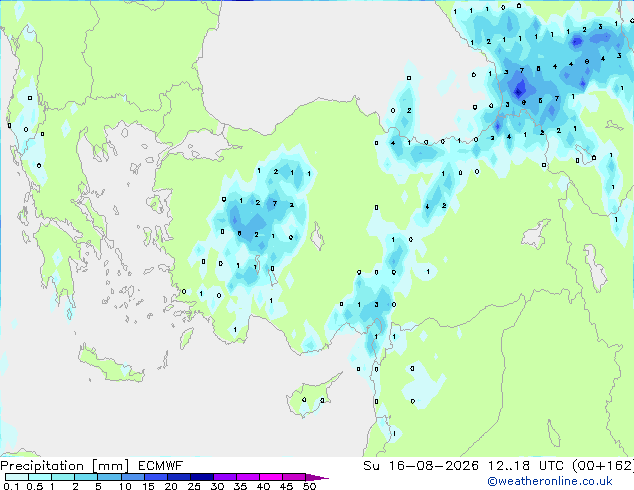
Task: Click the 1–2 mm legend color box
Action: pos(63,477)
